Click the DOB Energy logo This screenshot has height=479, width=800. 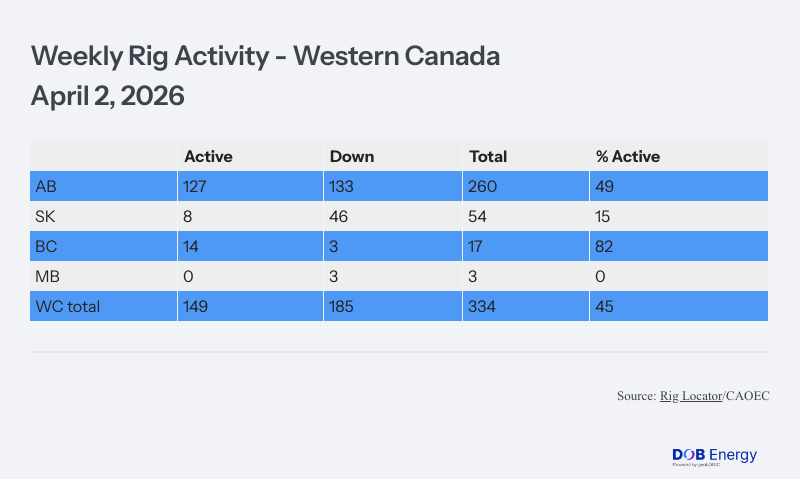(714, 456)
